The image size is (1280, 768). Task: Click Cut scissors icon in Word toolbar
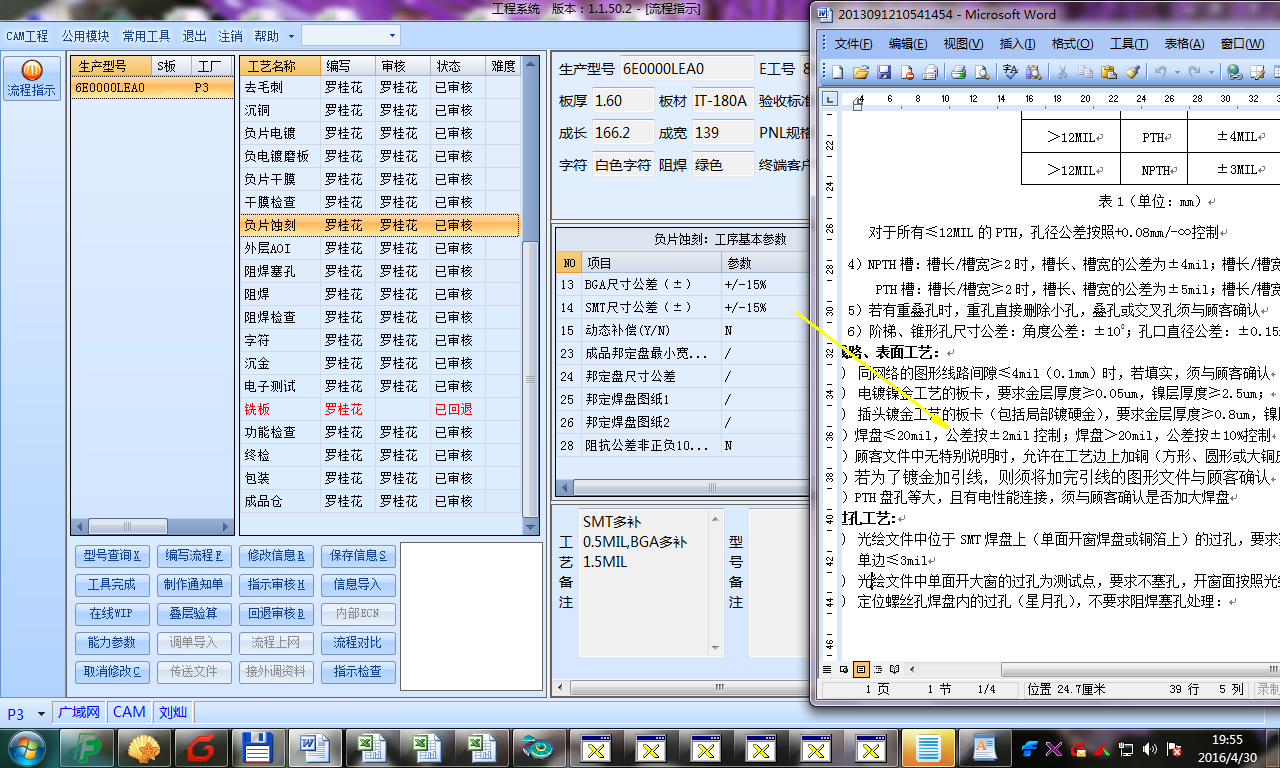[1061, 72]
